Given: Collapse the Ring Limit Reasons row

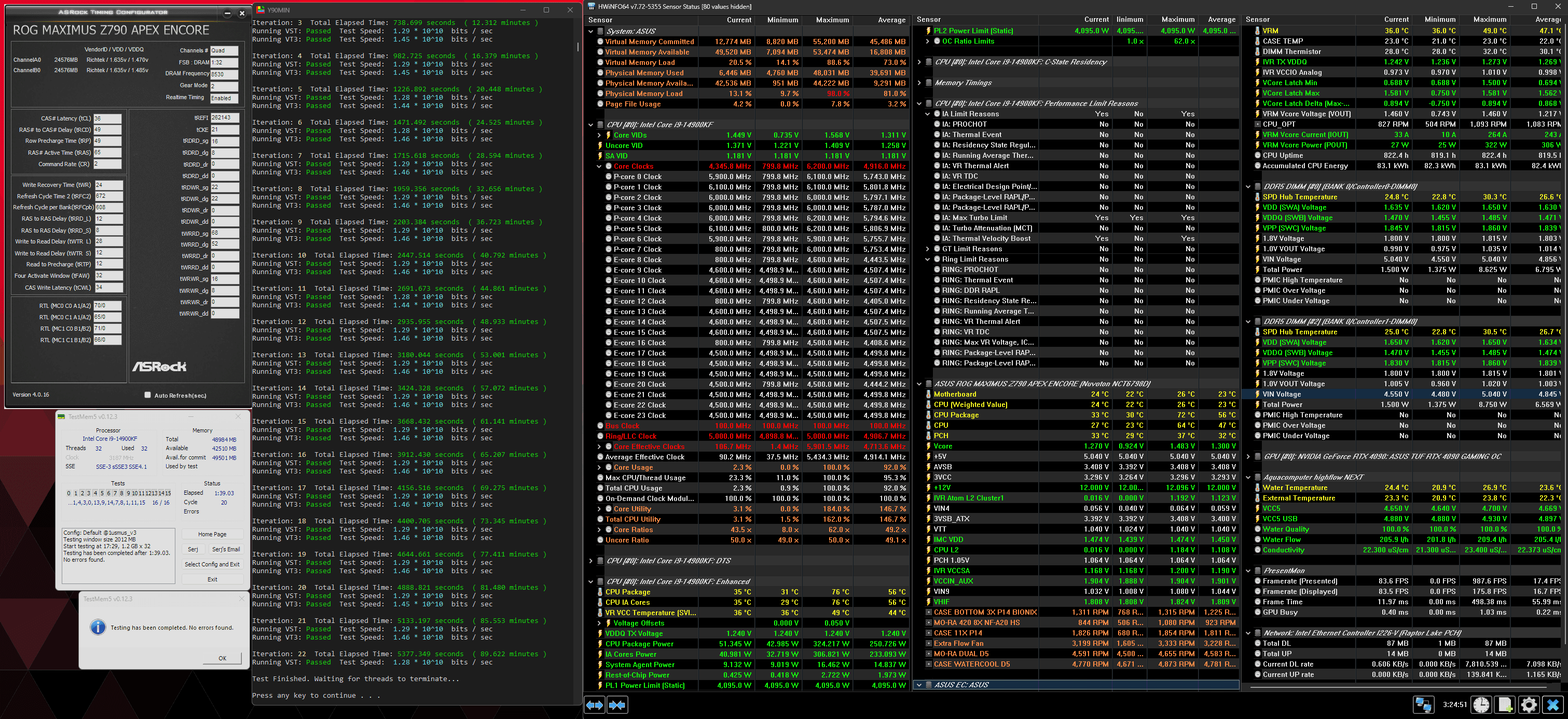Looking at the screenshot, I should click(x=928, y=260).
